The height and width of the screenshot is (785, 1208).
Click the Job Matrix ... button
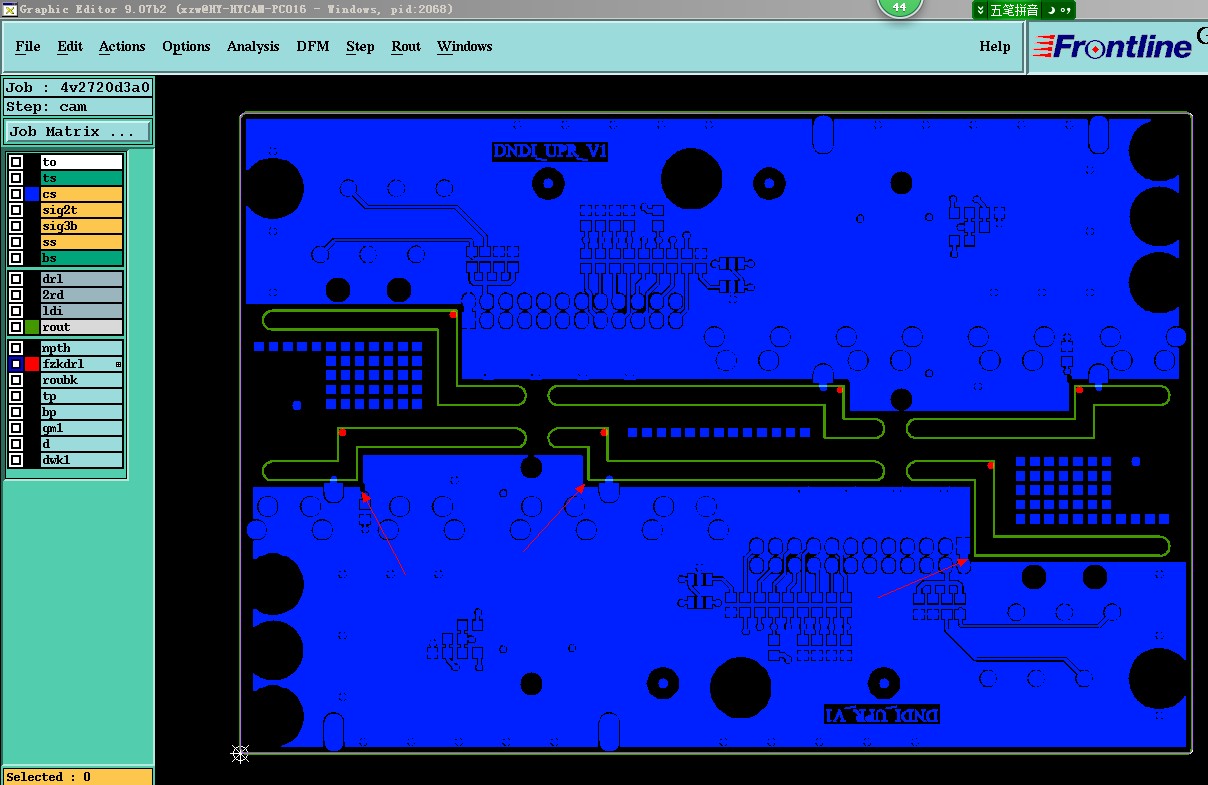[x=78, y=131]
